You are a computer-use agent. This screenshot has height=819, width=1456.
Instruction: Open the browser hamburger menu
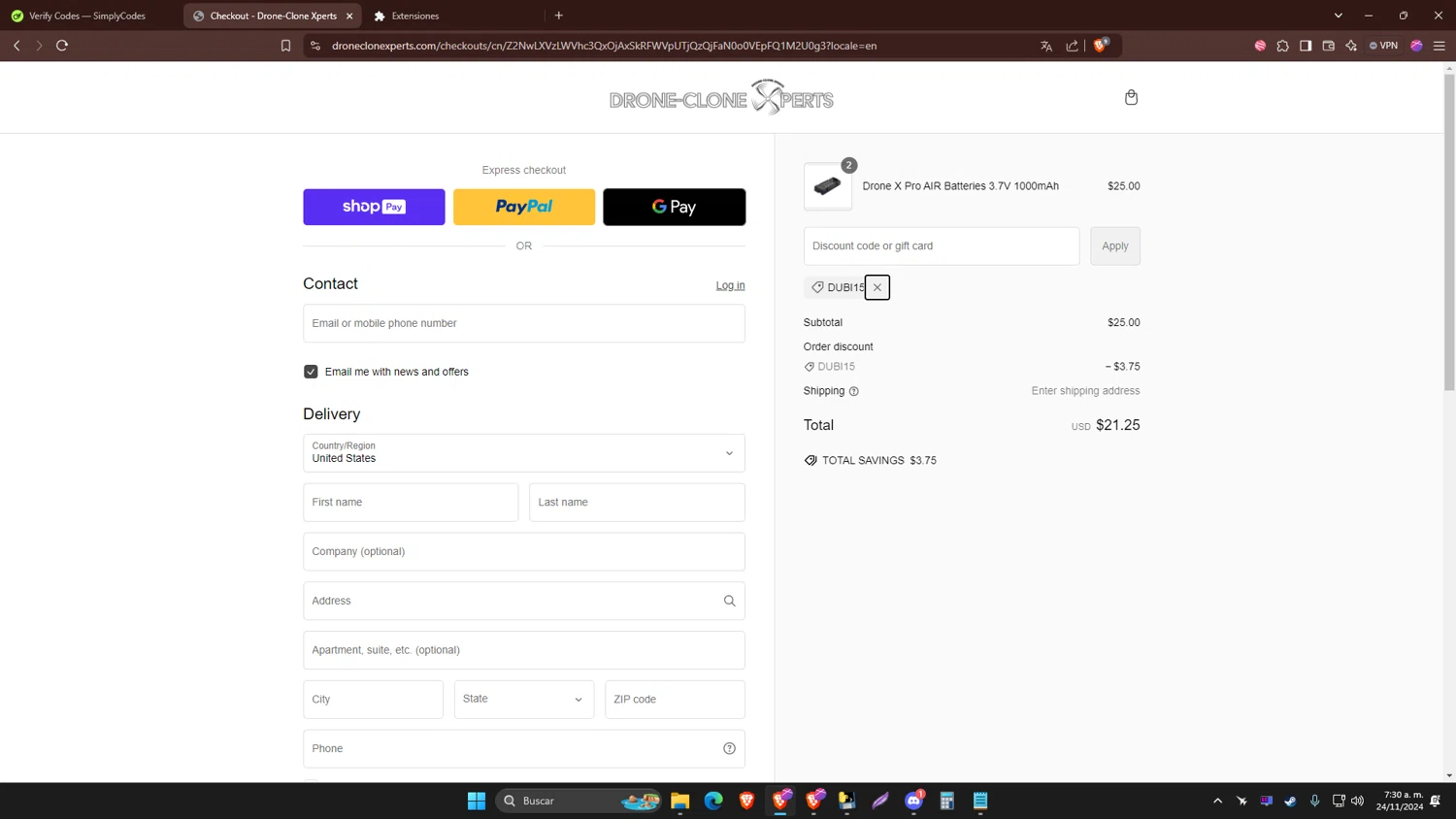coord(1439,46)
